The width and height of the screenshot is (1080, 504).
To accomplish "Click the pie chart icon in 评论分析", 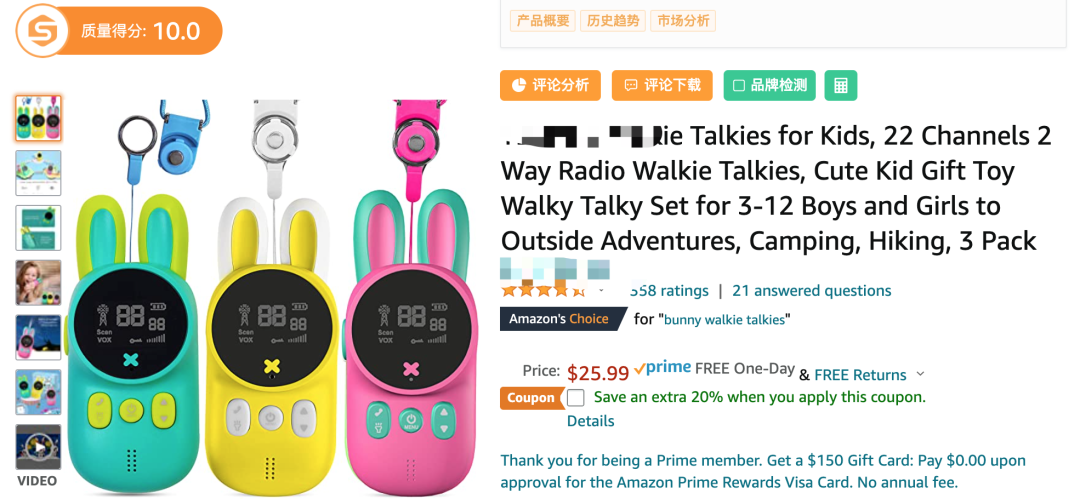I will (x=518, y=85).
